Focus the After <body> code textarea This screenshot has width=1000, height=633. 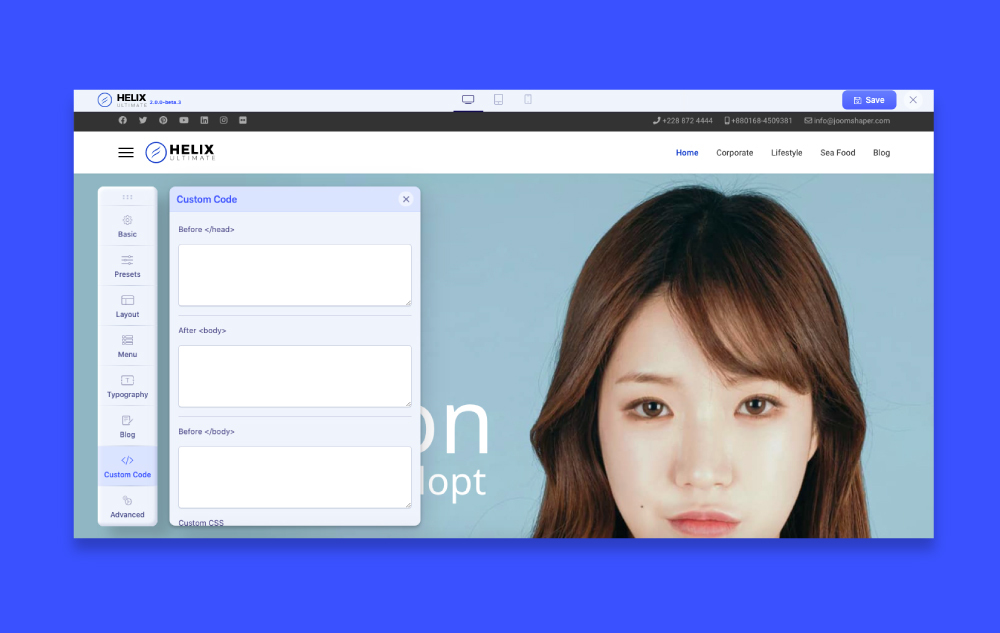(x=295, y=376)
